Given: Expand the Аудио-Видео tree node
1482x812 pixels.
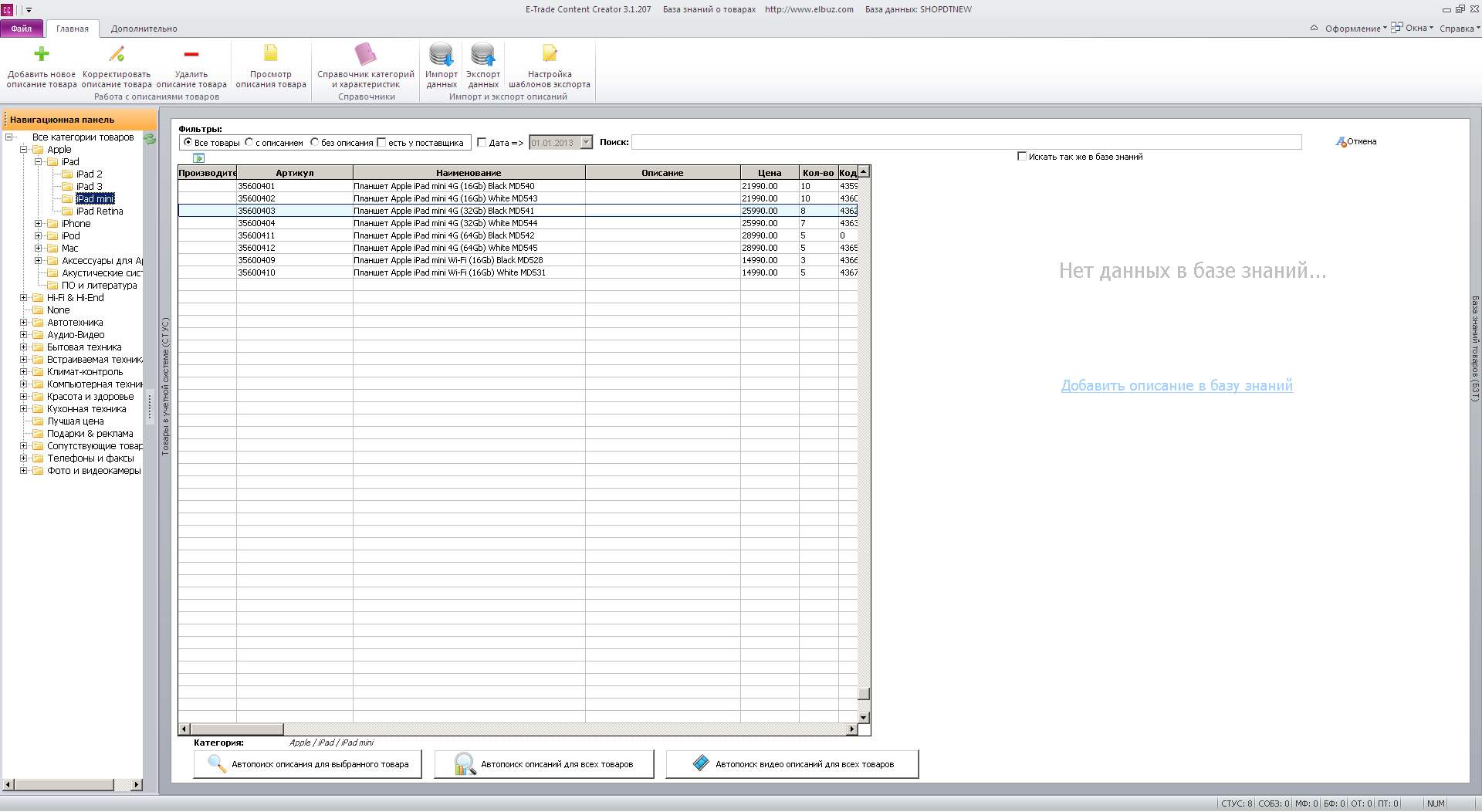Looking at the screenshot, I should (x=23, y=335).
